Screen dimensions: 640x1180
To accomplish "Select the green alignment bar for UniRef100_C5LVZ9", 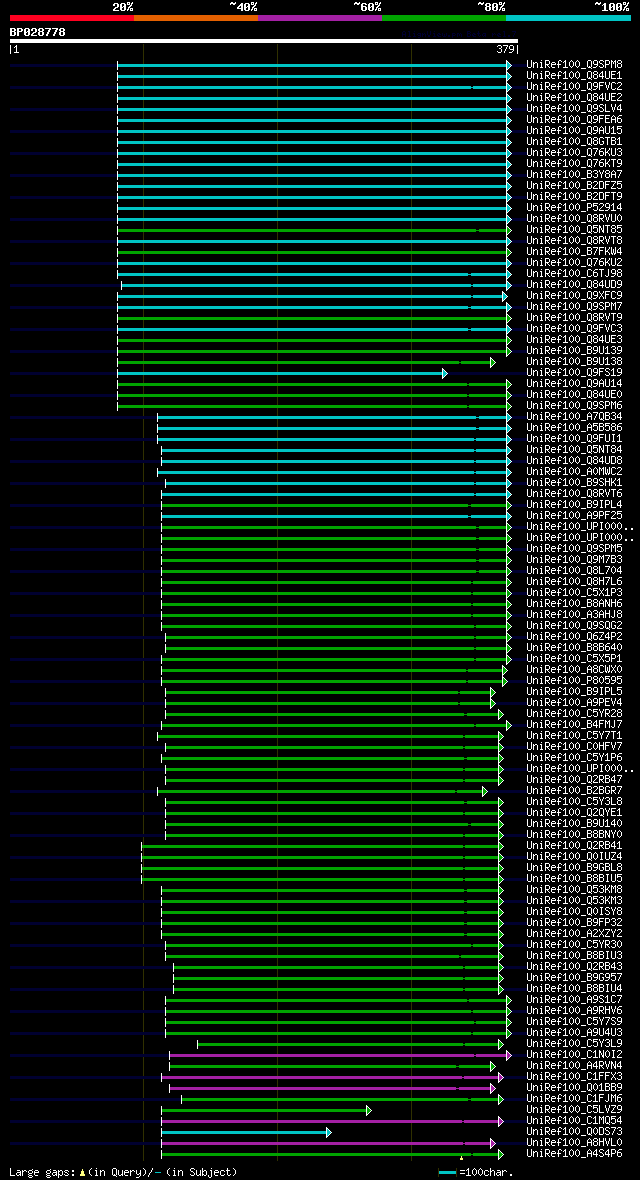I will click(x=267, y=1110).
